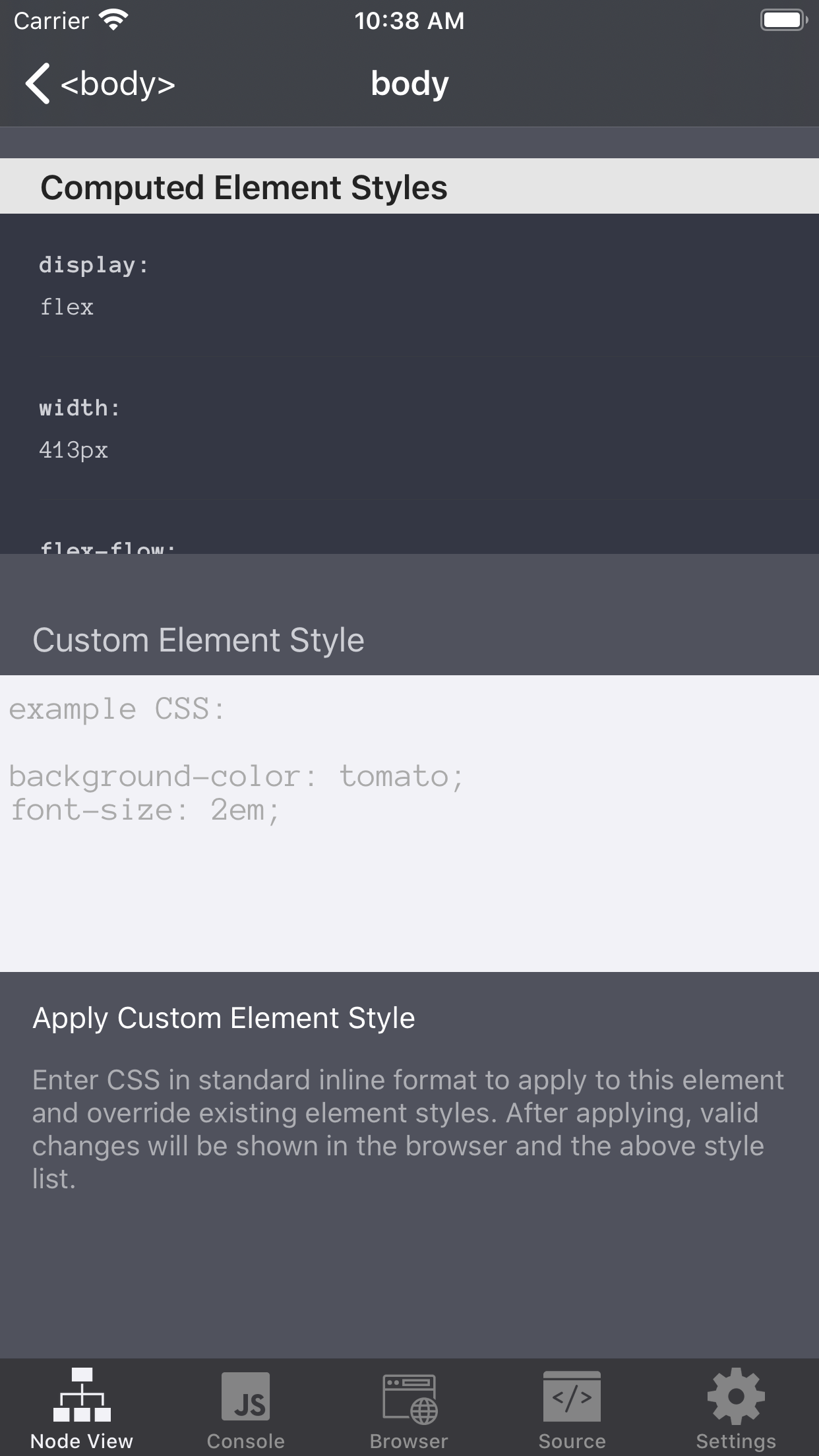Click the Computed Element Styles header

click(x=243, y=187)
